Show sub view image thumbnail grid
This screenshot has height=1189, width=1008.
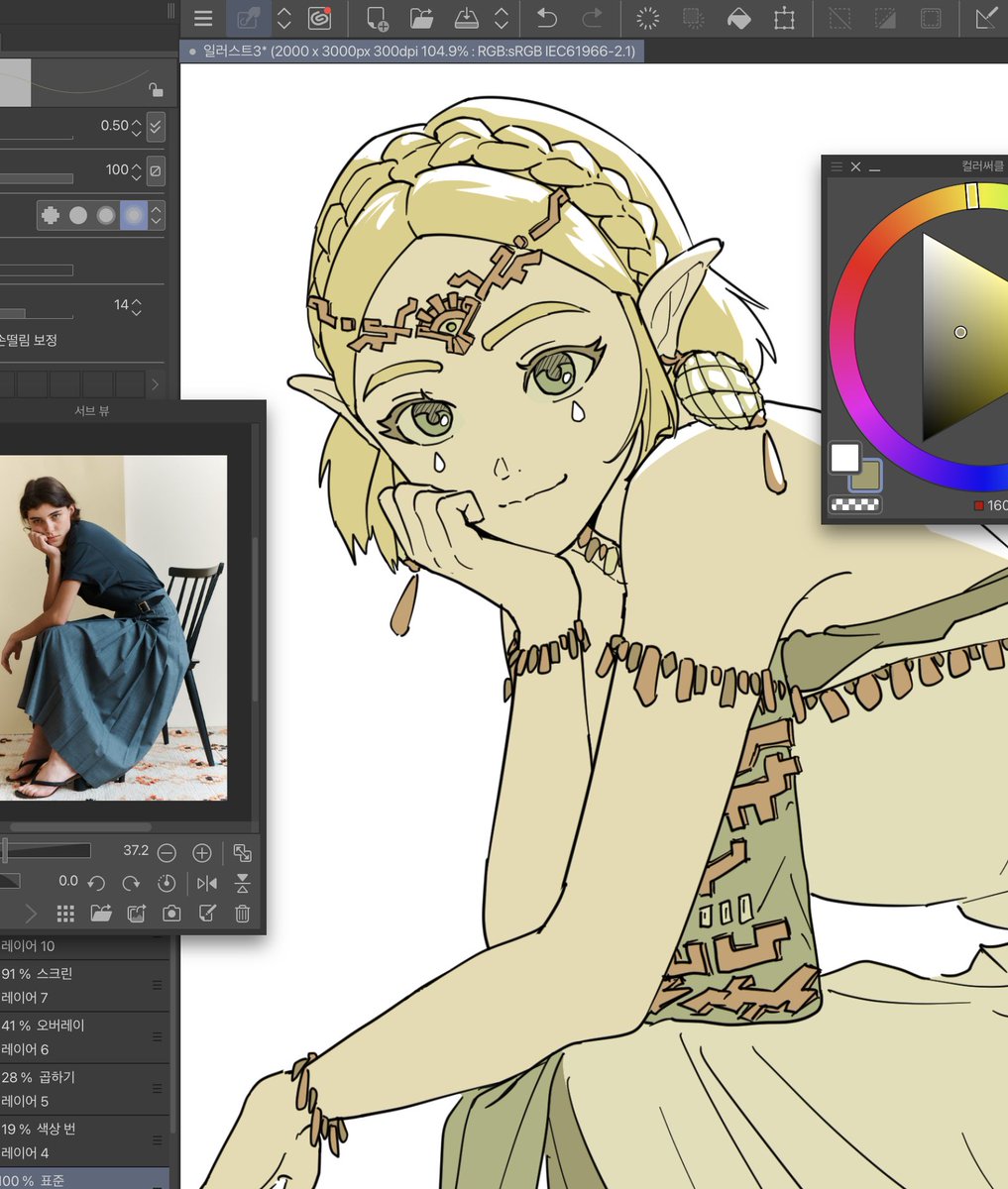(x=65, y=914)
